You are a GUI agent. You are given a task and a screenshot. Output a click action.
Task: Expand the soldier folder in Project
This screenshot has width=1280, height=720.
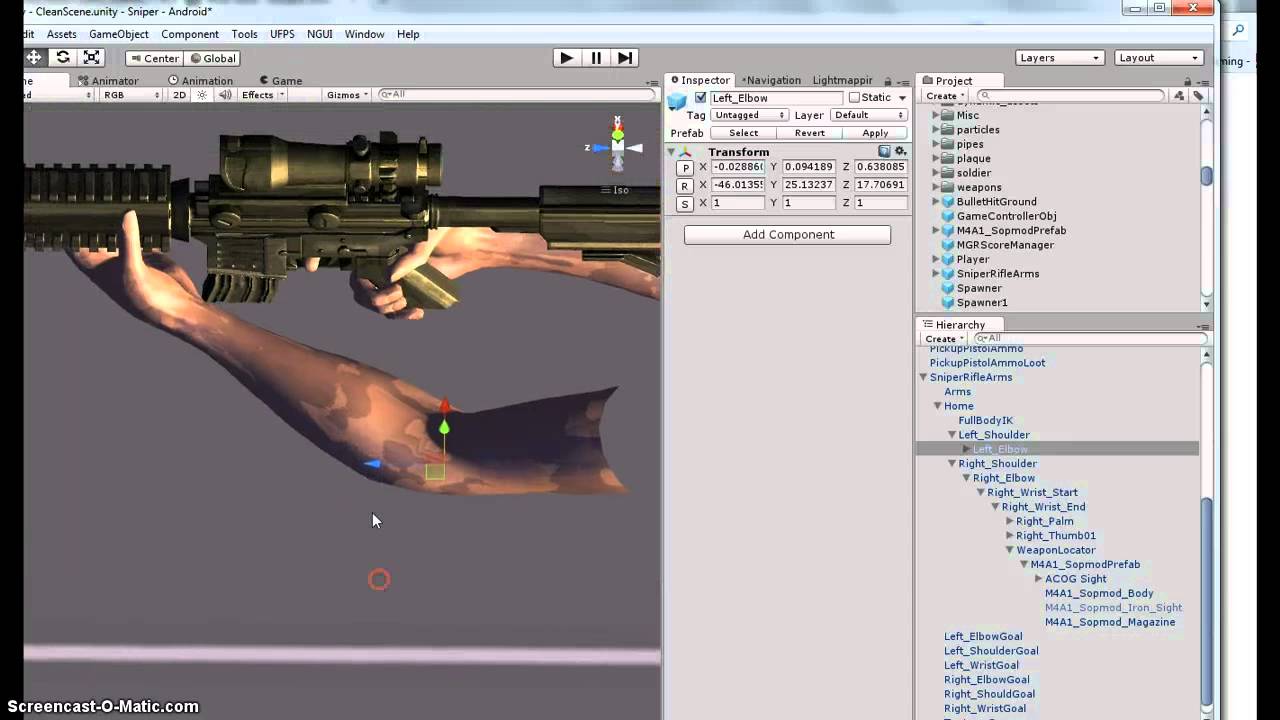(x=936, y=173)
